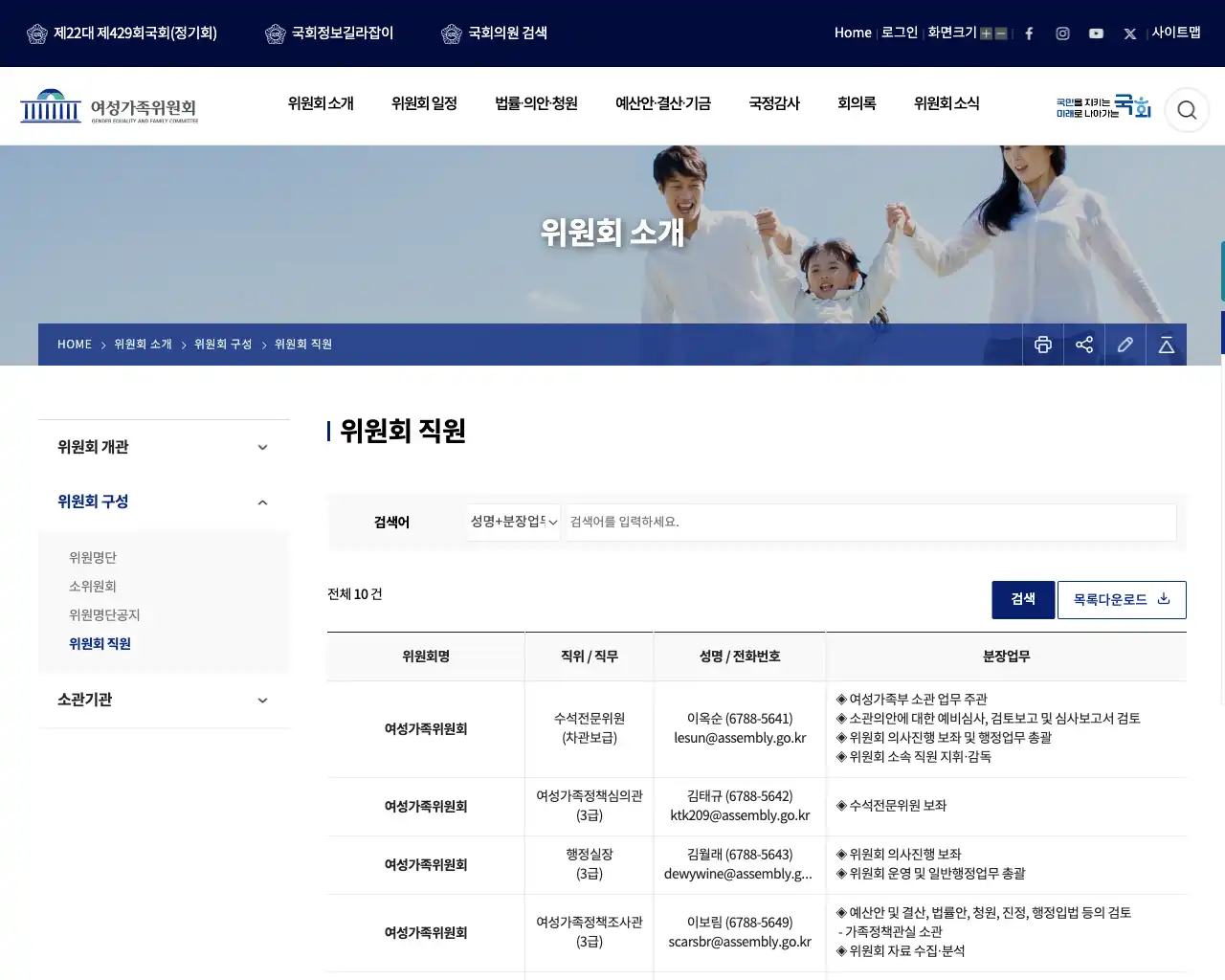This screenshot has height=980, width=1225.
Task: Open site search with the magnifier icon
Action: coord(1187,110)
